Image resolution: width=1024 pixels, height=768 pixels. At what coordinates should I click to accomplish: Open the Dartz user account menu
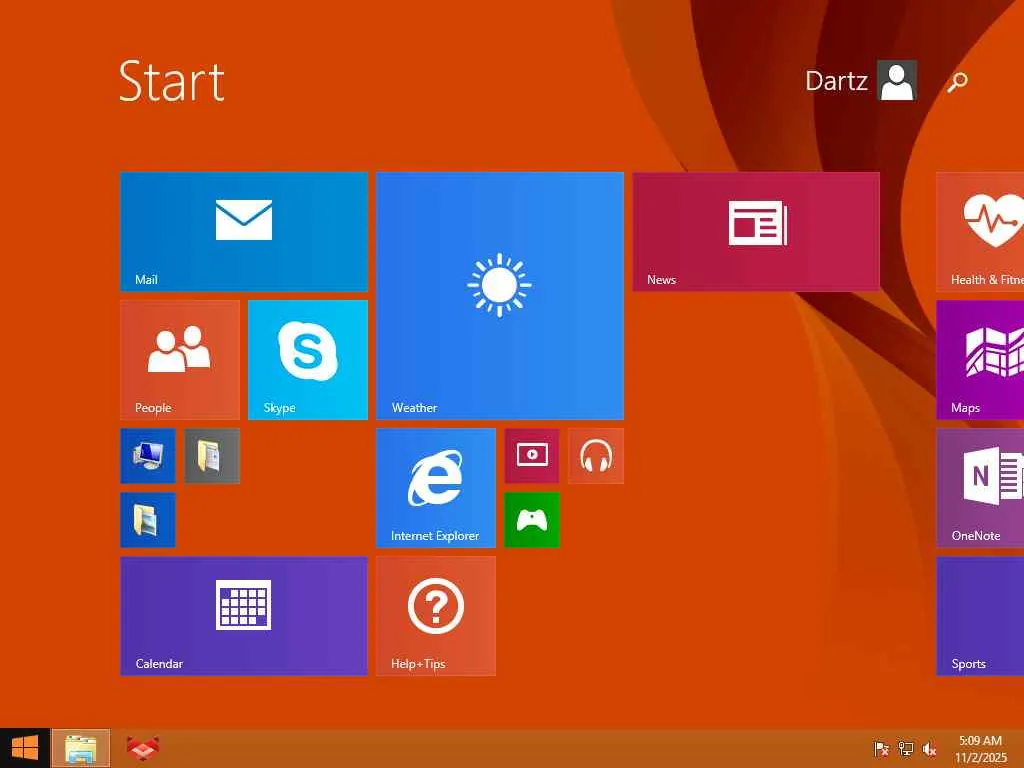coord(861,81)
